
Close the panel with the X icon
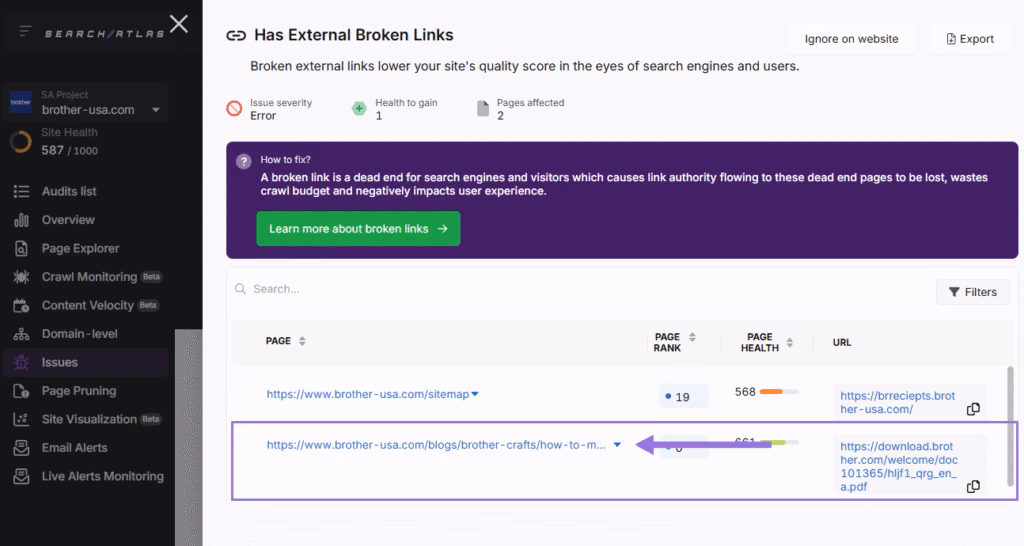(x=179, y=24)
